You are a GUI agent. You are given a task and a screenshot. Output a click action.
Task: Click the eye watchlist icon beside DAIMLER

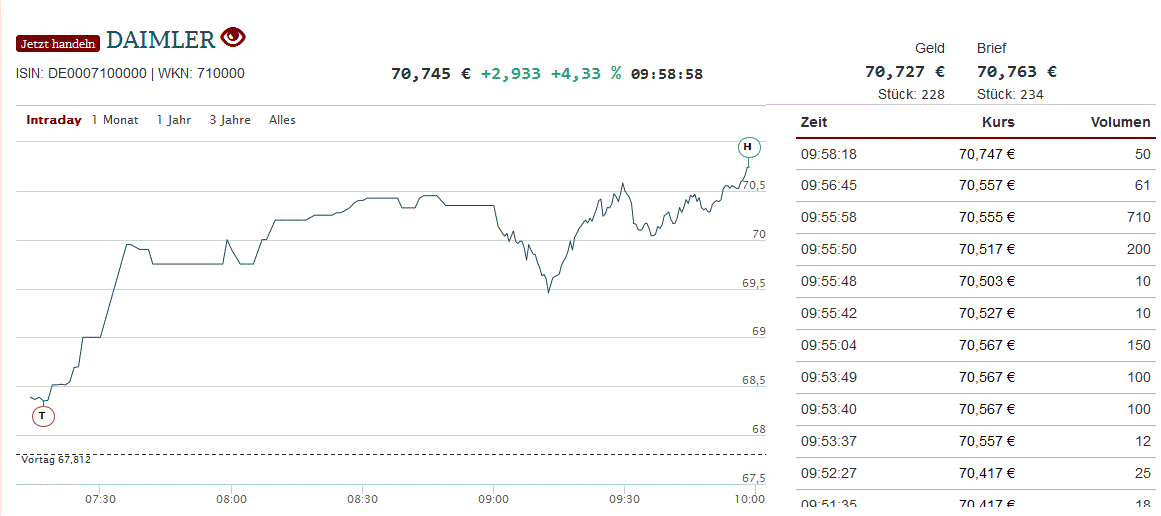pyautogui.click(x=233, y=38)
